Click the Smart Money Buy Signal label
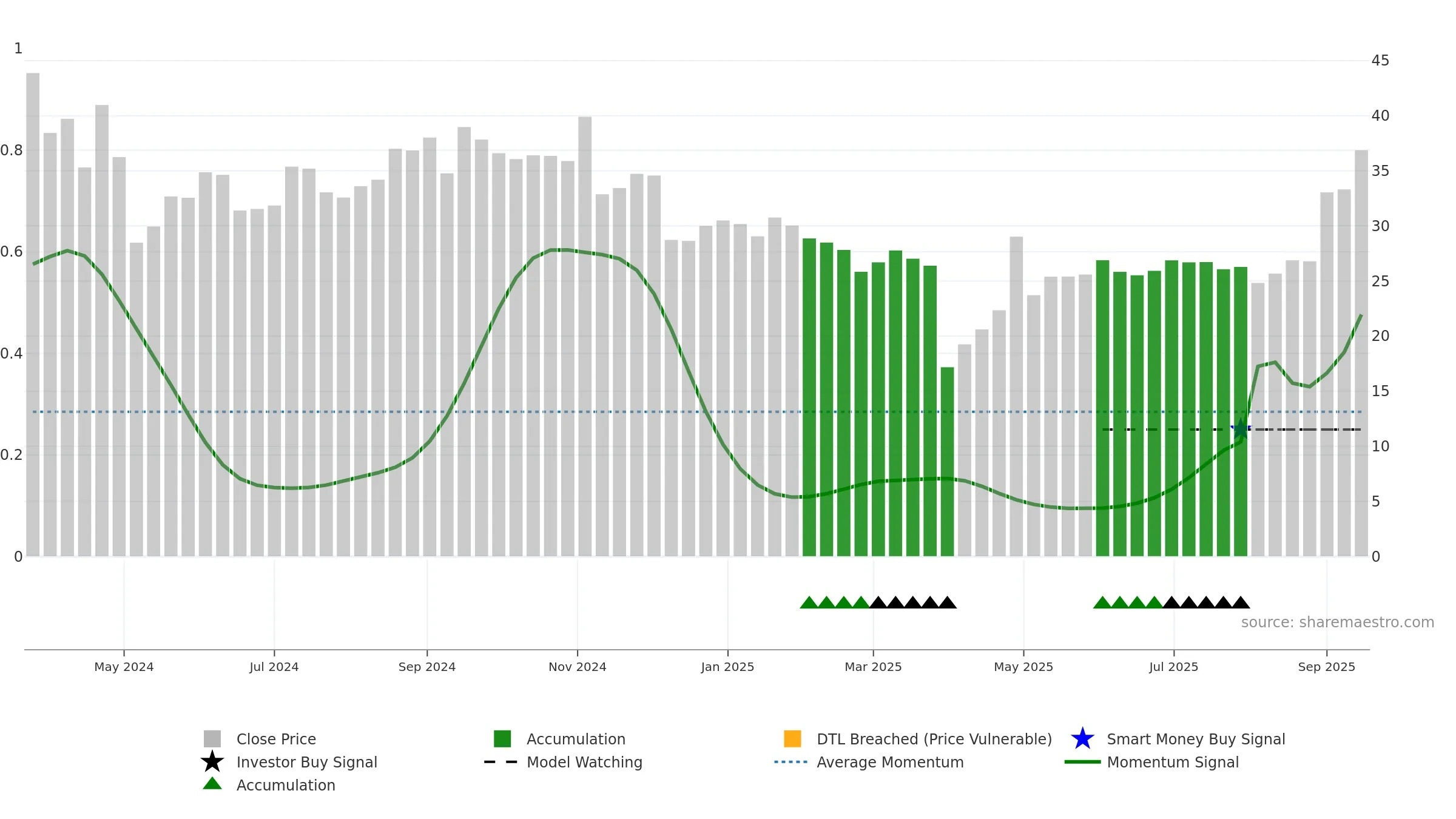Image resolution: width=1456 pixels, height=819 pixels. [x=1196, y=739]
